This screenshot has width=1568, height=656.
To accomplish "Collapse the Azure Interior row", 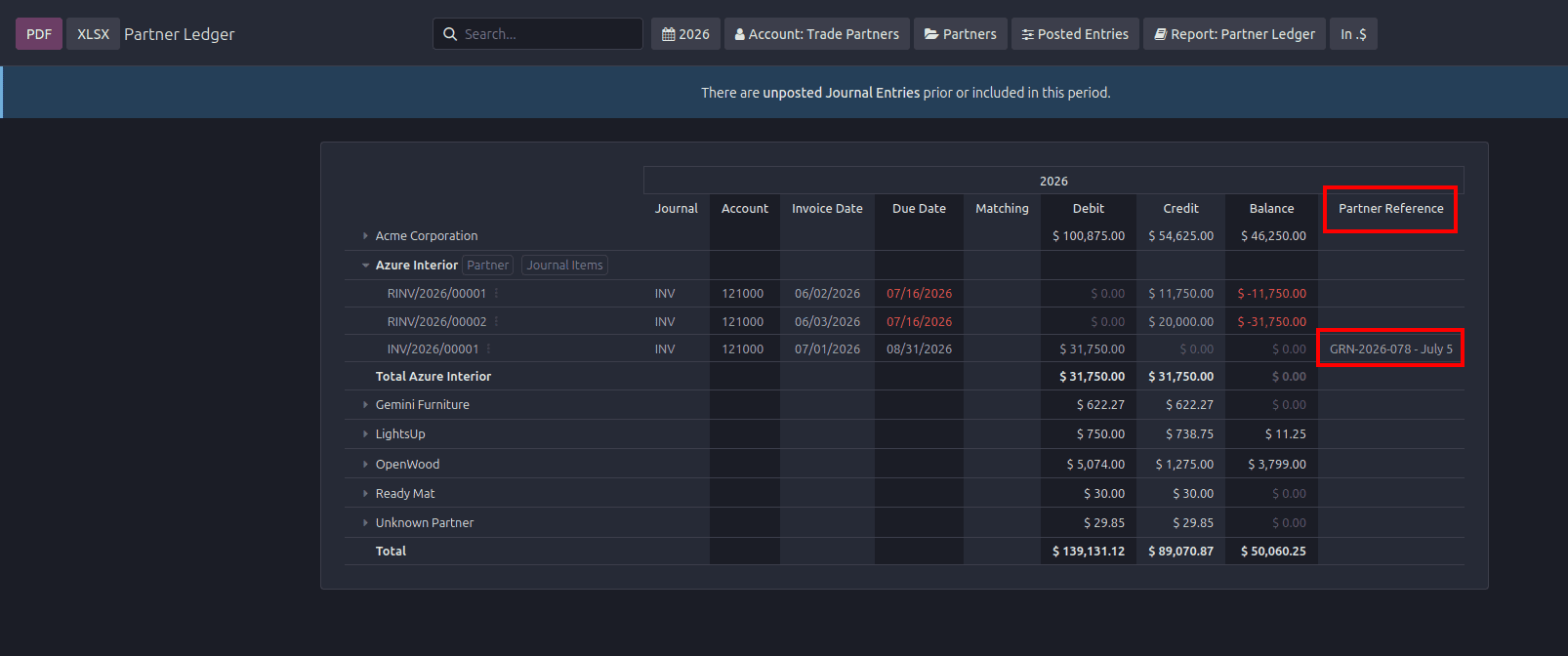I will (365, 266).
